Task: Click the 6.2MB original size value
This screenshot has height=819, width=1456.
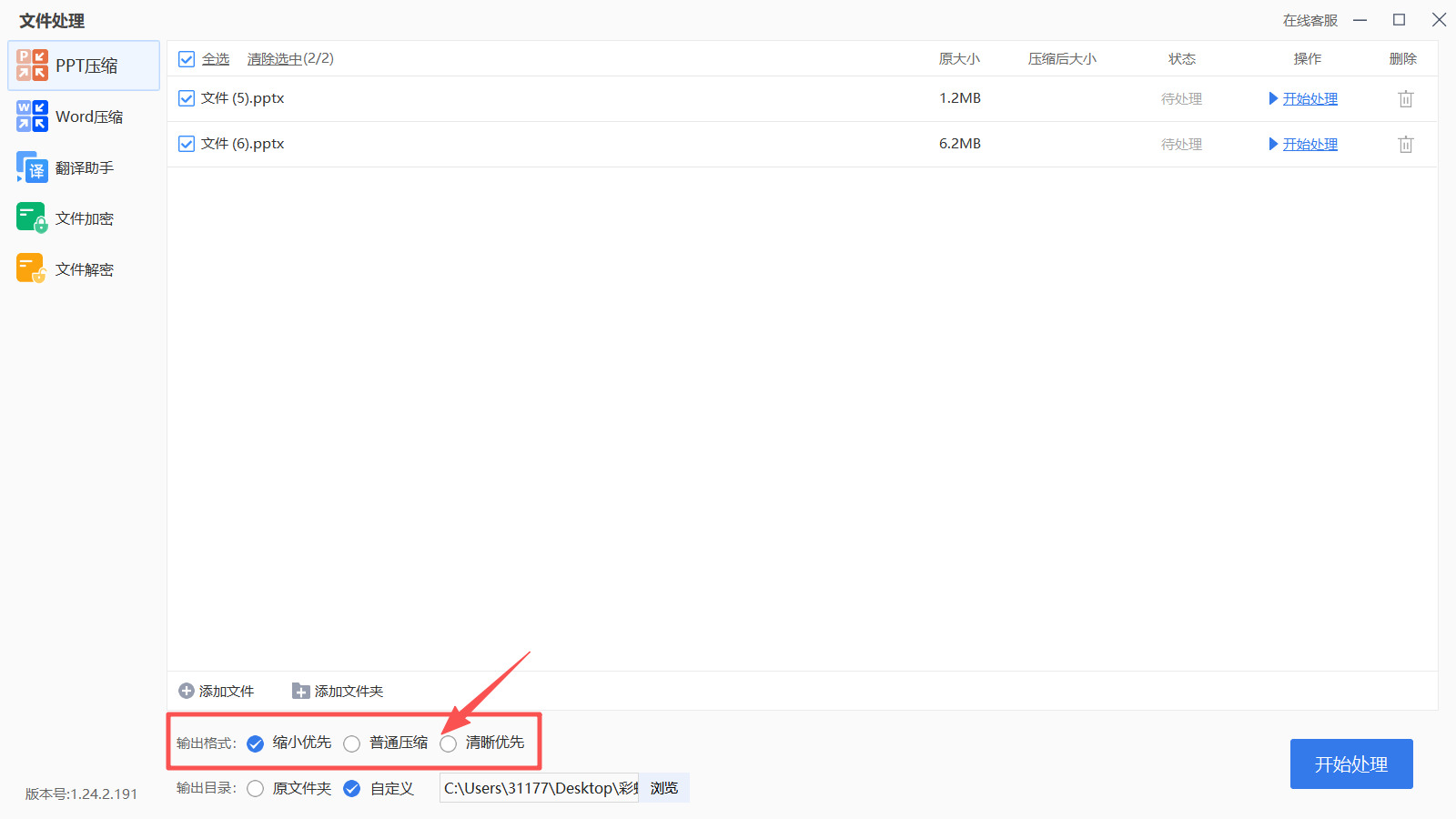Action: tap(960, 144)
